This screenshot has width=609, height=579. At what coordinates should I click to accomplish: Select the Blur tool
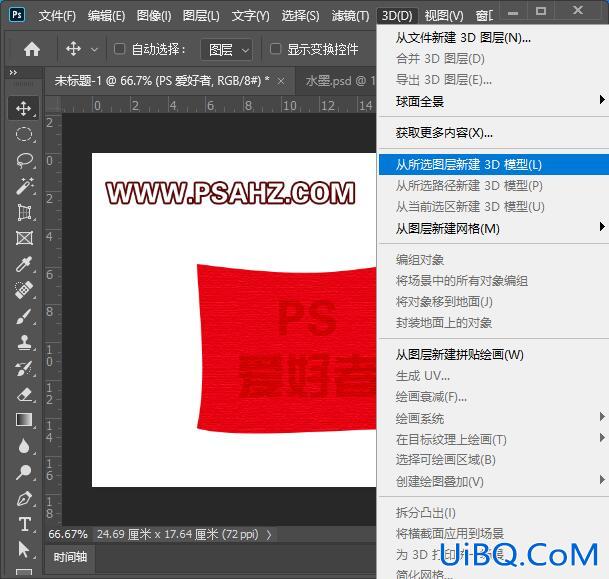tap(24, 446)
